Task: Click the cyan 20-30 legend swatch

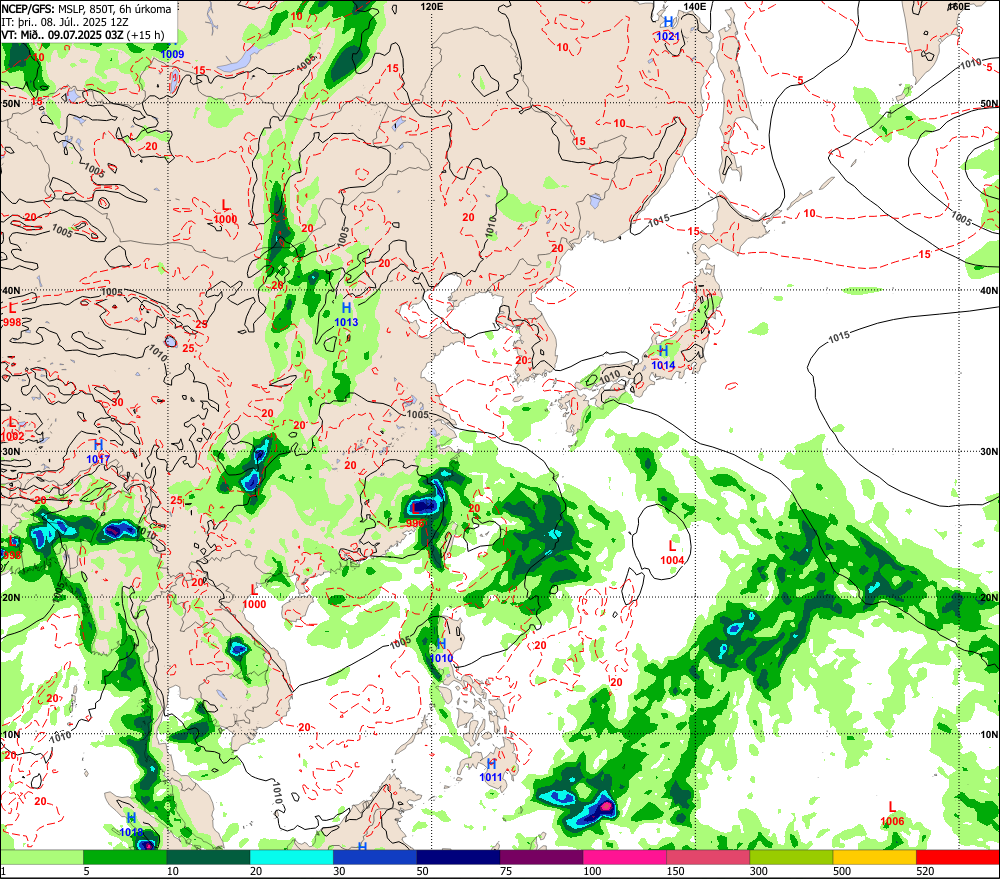Action: coord(291,857)
